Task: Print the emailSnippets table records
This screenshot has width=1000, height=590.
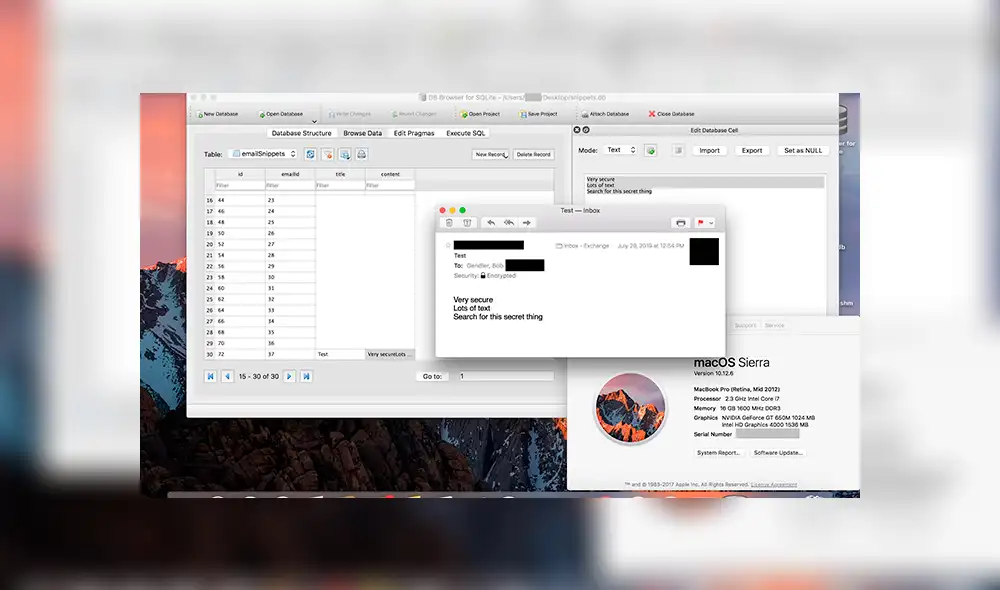Action: tap(361, 154)
